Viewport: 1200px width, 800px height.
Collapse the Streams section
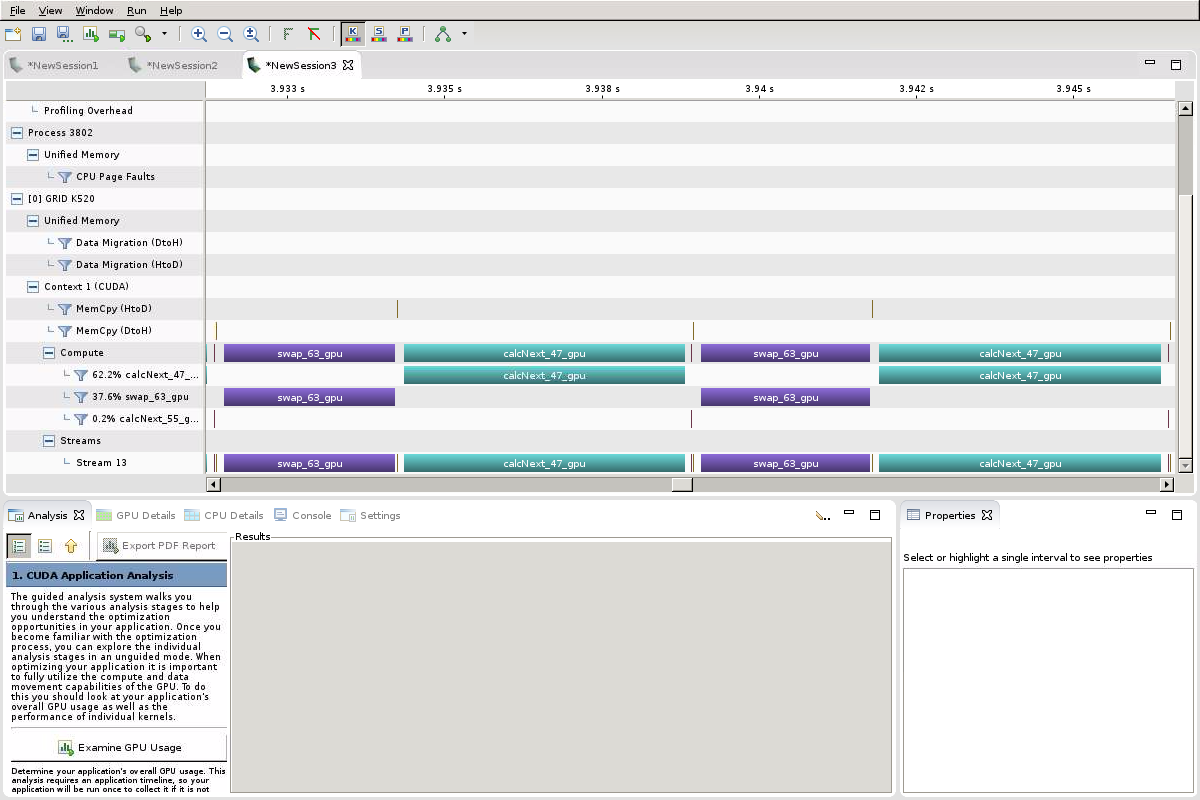[49, 441]
